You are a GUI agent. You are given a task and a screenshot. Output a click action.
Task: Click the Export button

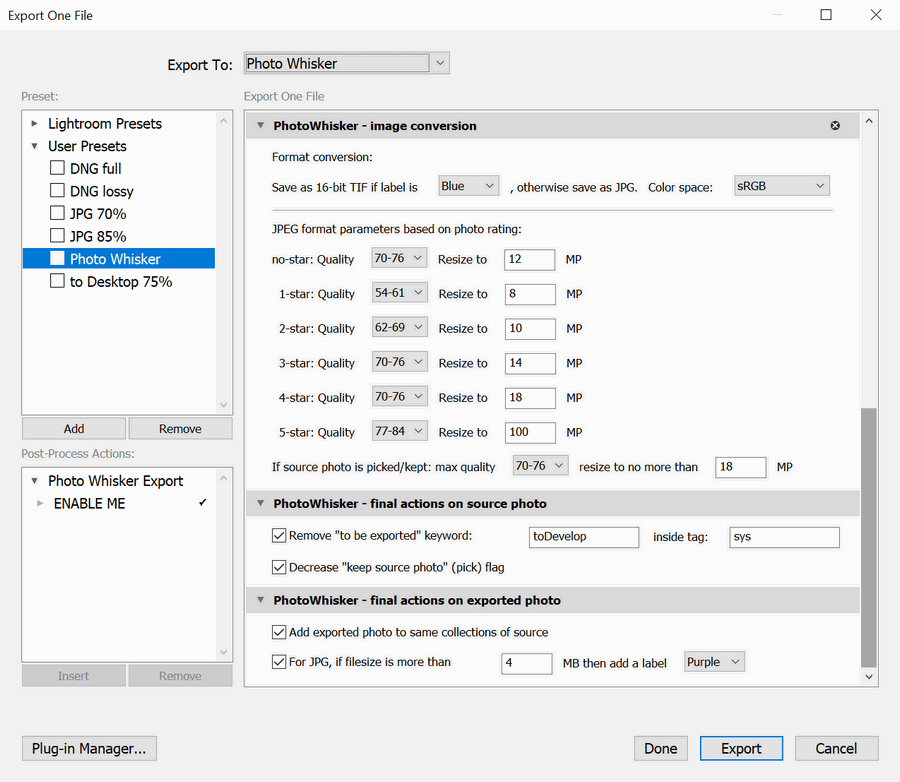click(x=741, y=749)
